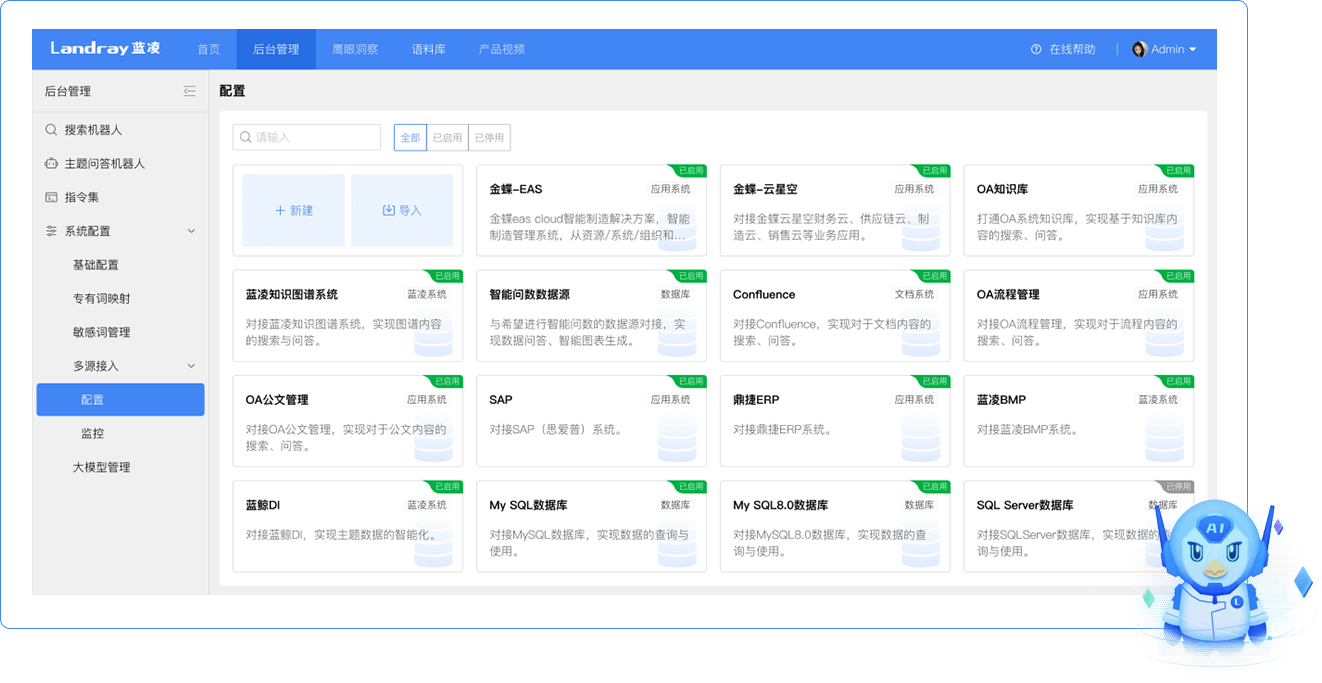Image resolution: width=1322 pixels, height=683 pixels.
Task: Click the topic Q&A robot icon
Action: pos(51,164)
